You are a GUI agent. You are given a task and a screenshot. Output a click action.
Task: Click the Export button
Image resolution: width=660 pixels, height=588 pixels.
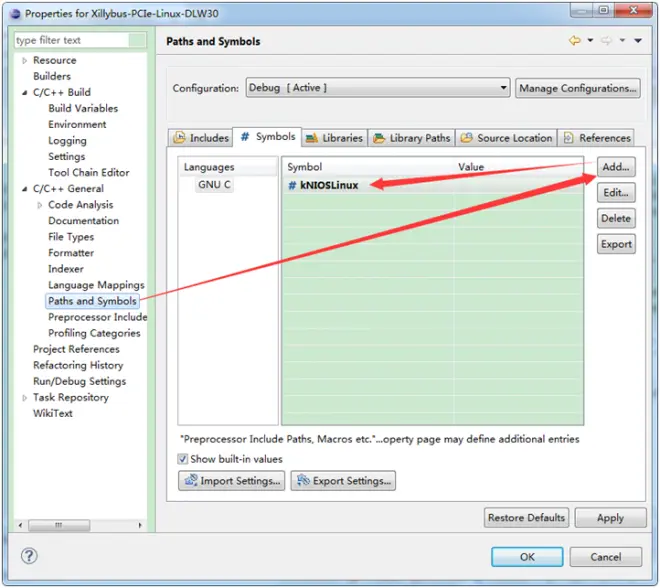(x=616, y=244)
